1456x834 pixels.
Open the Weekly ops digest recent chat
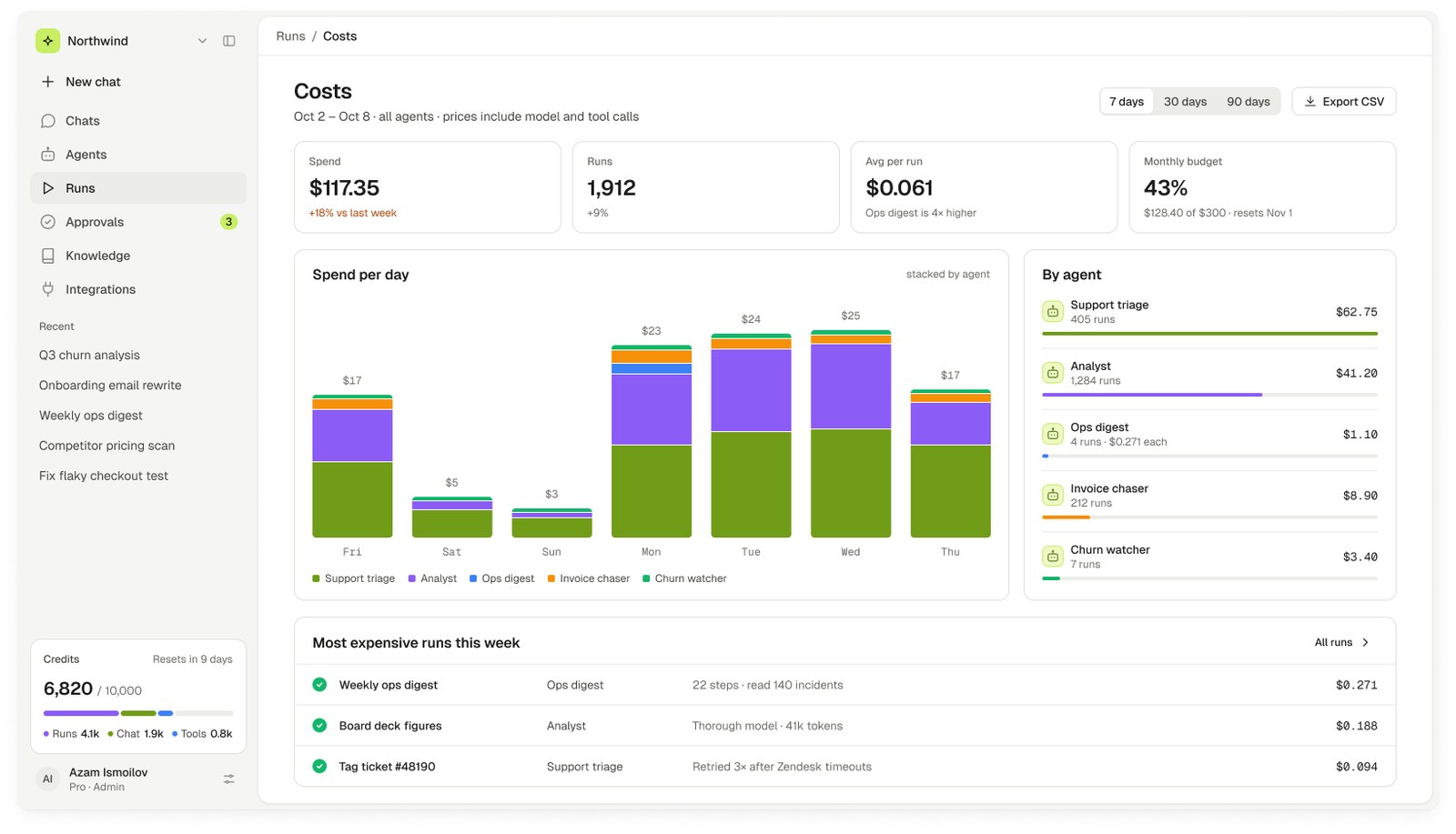click(x=91, y=416)
